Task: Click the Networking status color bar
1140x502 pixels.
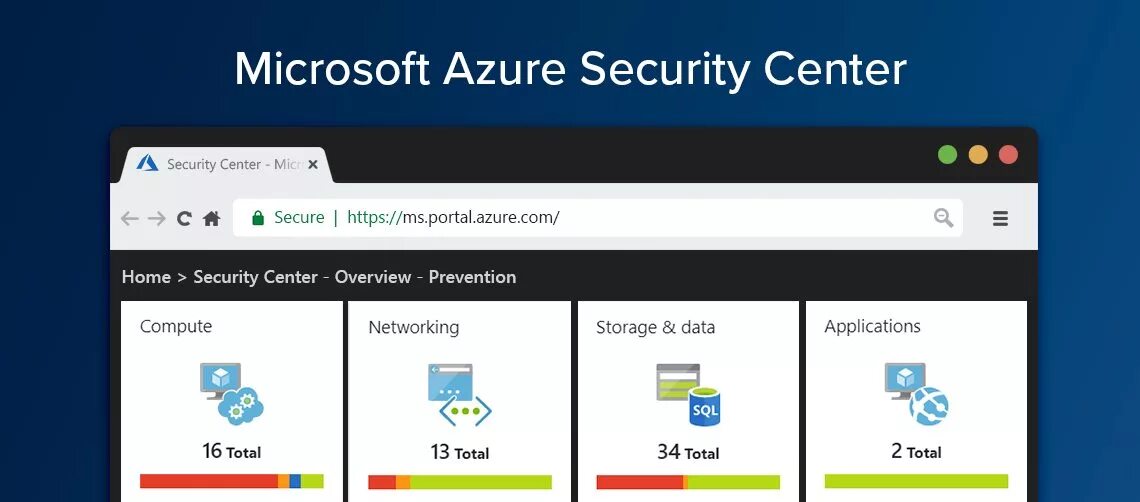Action: (x=459, y=482)
